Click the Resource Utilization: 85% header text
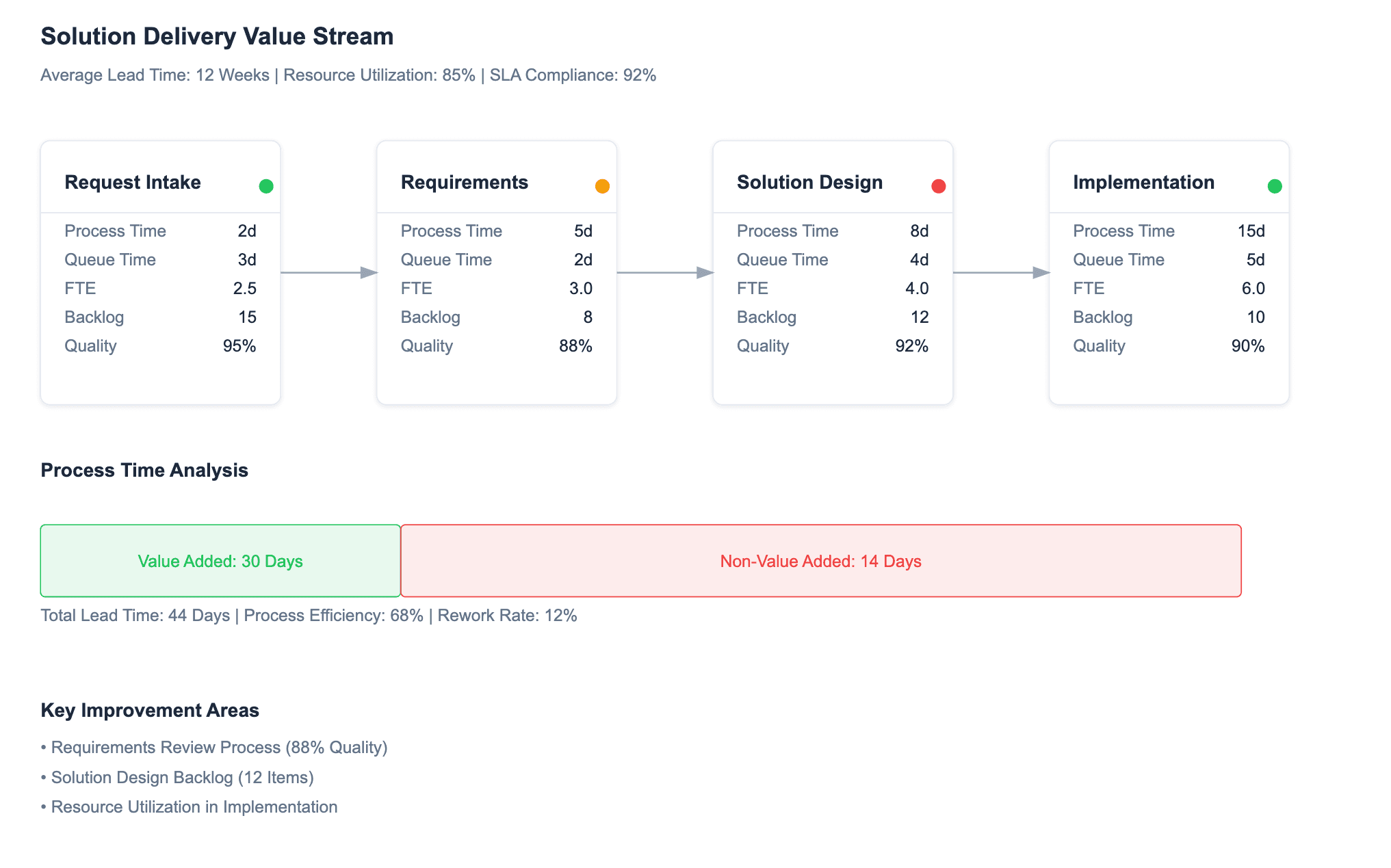This screenshot has width=1391, height=868. click(x=379, y=75)
